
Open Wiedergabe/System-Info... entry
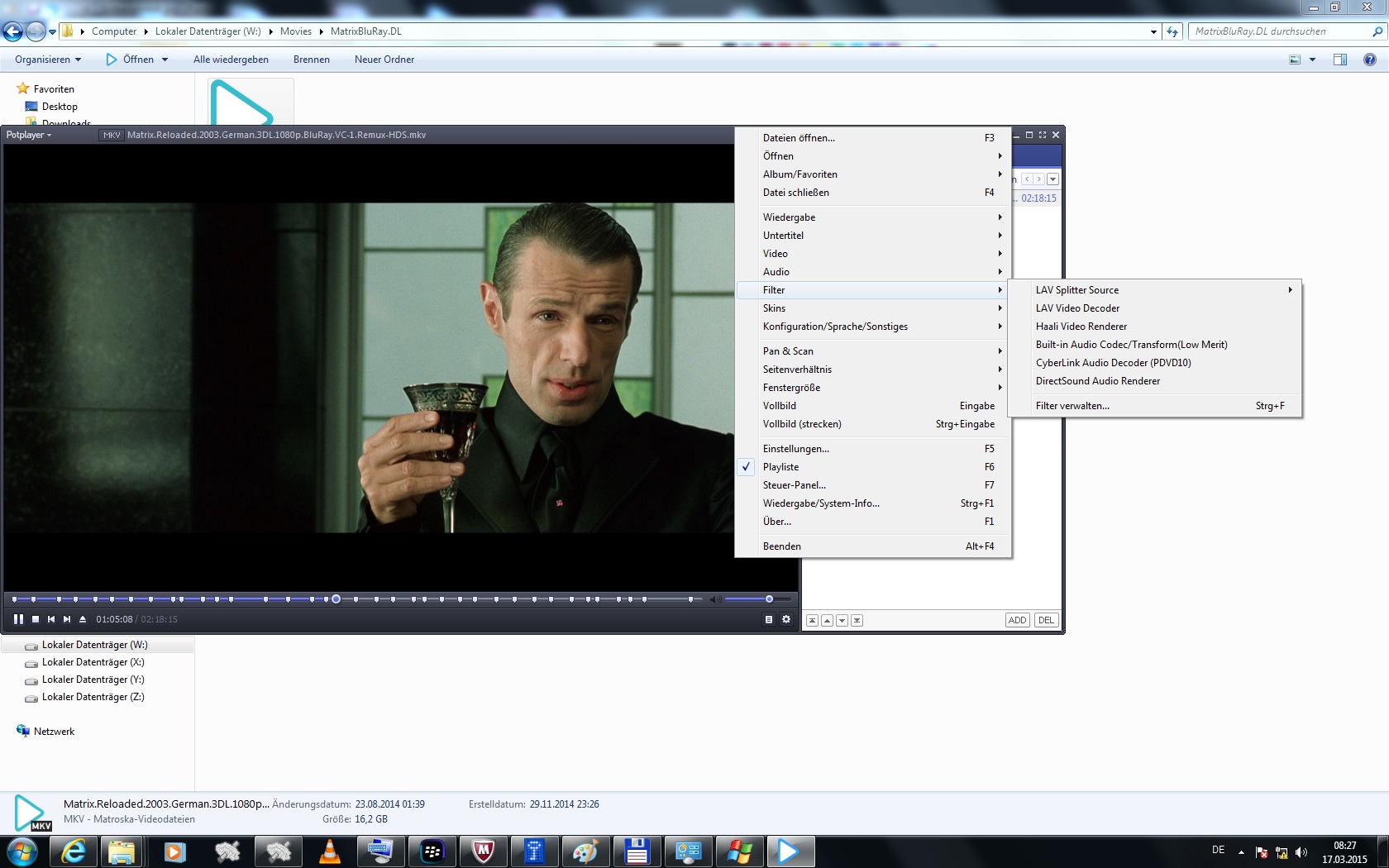(873, 503)
